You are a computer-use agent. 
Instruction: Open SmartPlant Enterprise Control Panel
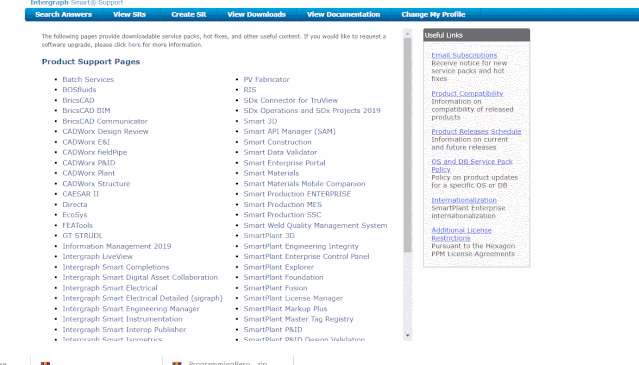coord(306,256)
